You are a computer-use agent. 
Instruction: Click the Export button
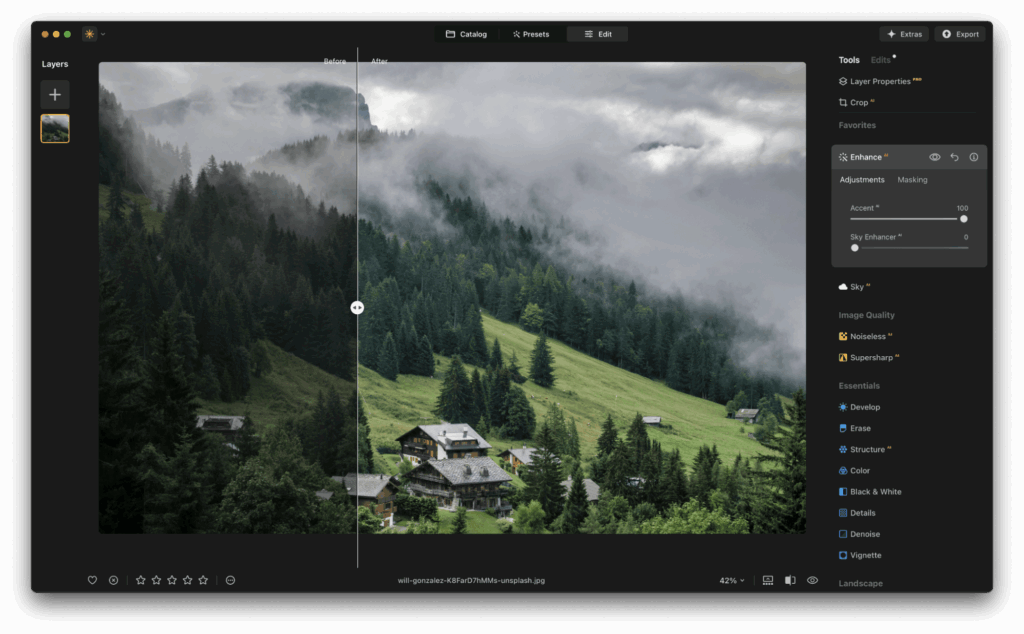(x=959, y=33)
